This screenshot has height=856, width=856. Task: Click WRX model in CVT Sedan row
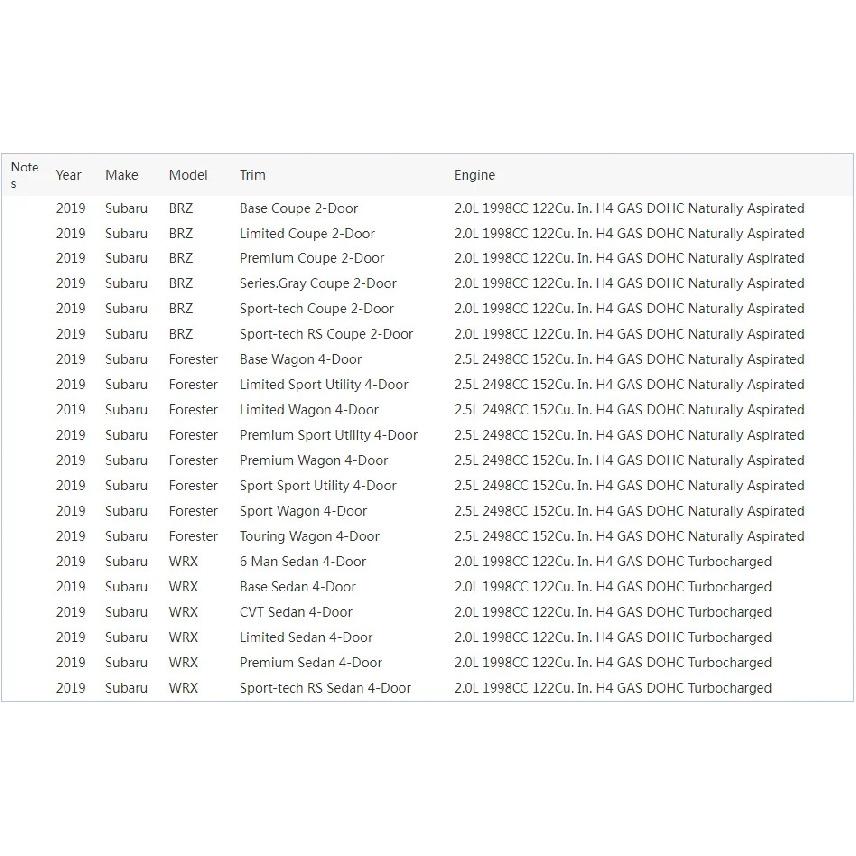point(183,613)
